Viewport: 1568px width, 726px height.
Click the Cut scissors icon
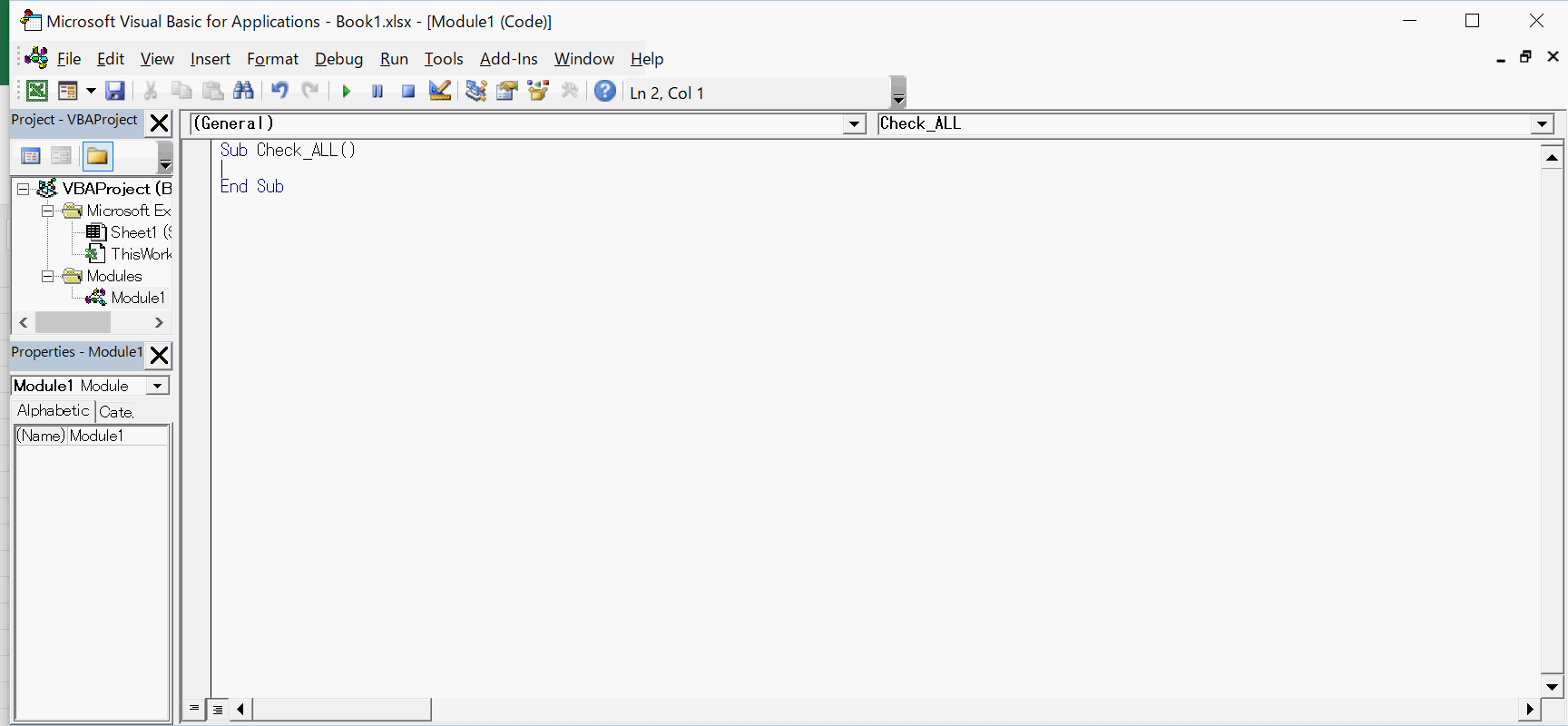(151, 91)
